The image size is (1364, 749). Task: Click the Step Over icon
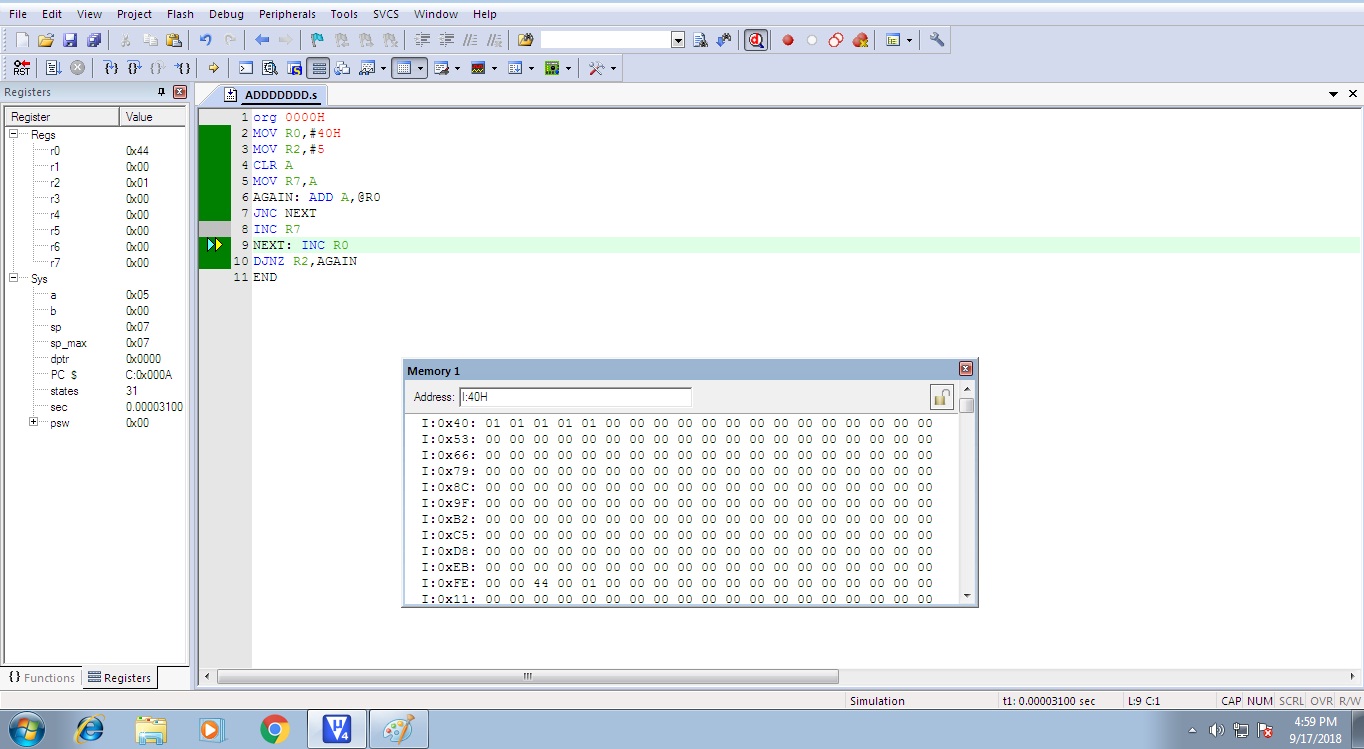[134, 68]
